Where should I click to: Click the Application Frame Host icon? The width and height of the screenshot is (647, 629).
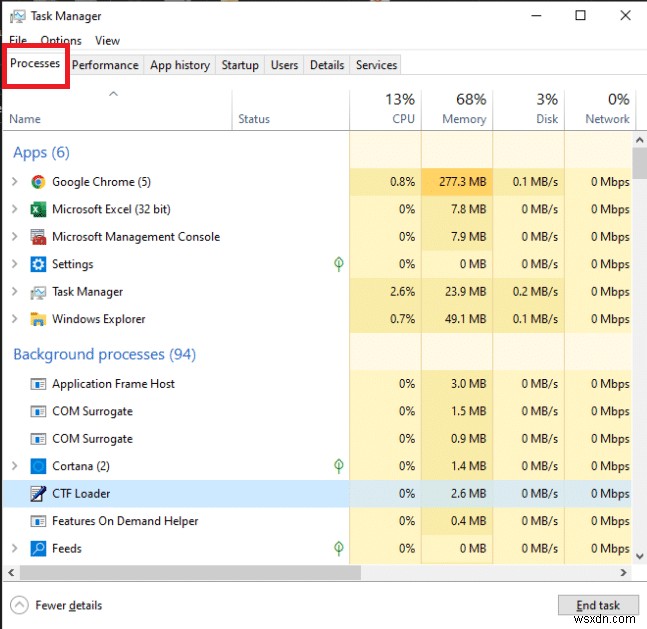point(38,384)
